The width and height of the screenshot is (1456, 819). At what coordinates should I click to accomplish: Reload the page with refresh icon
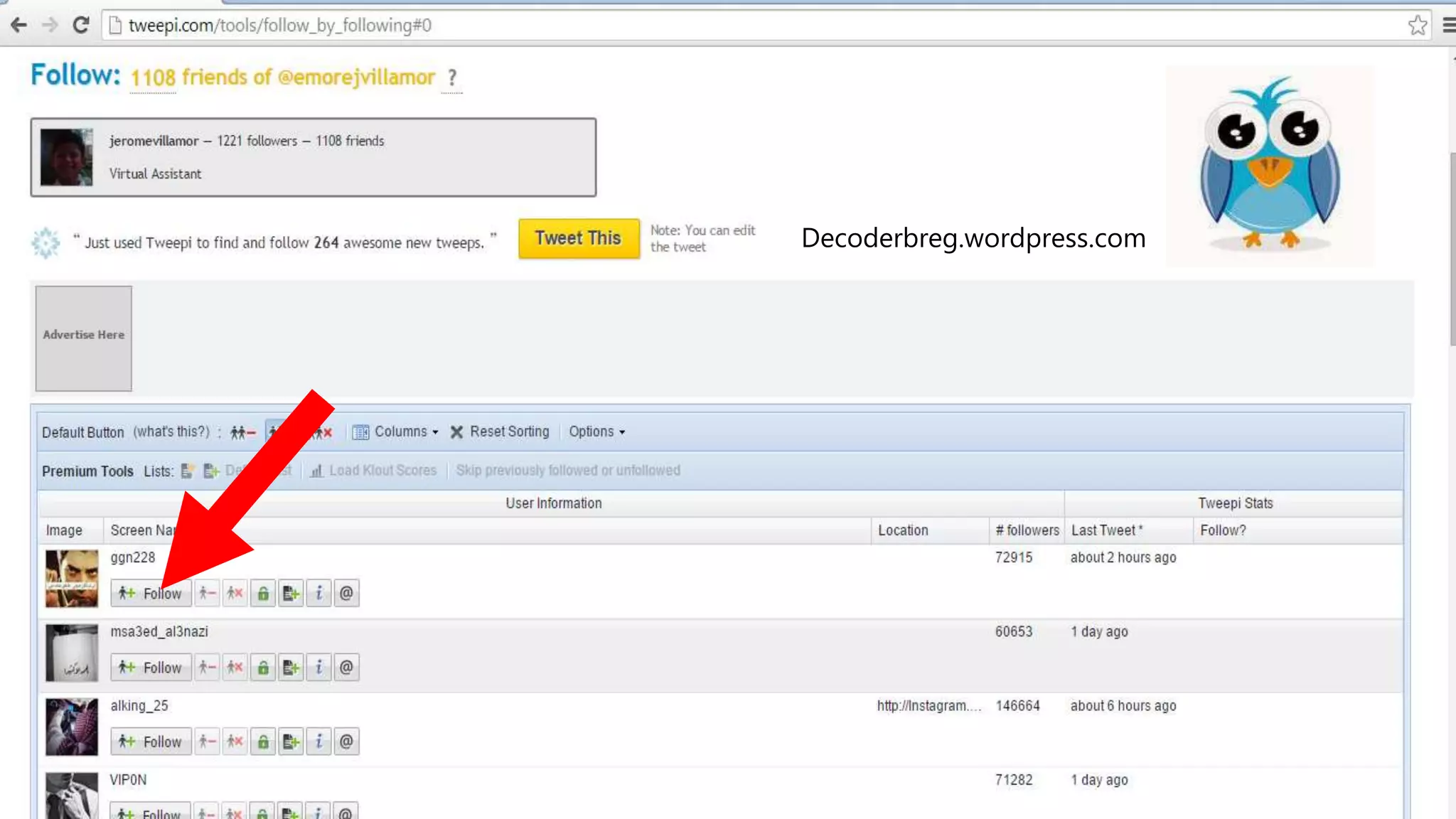coord(81,26)
